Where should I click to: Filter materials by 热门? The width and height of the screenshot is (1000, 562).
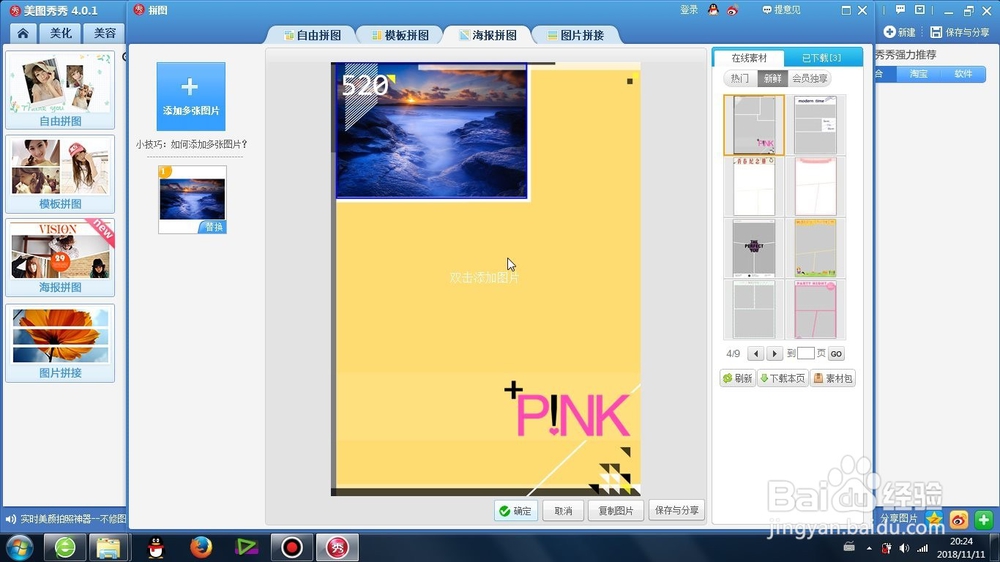tap(740, 78)
